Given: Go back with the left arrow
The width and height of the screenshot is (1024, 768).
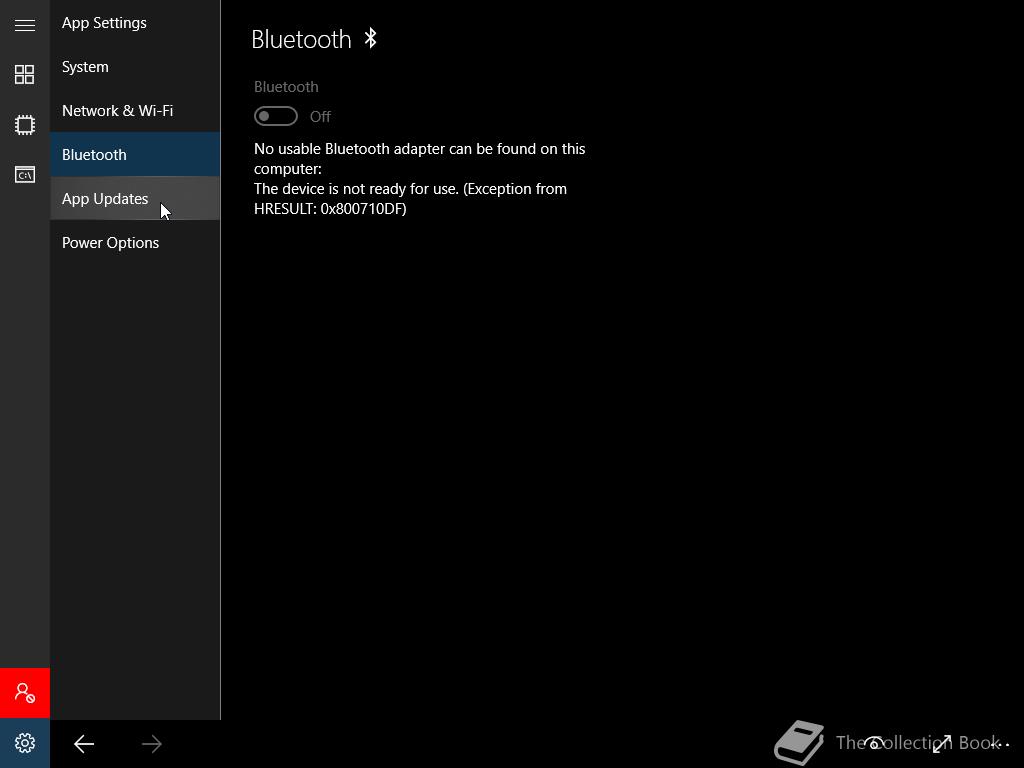Looking at the screenshot, I should pos(84,744).
